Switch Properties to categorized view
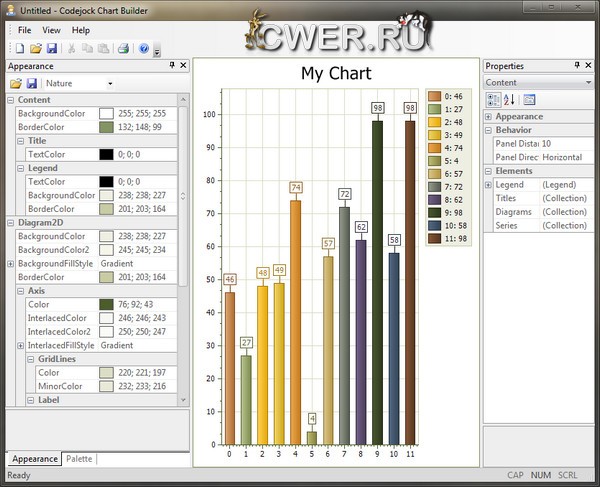 coord(493,100)
